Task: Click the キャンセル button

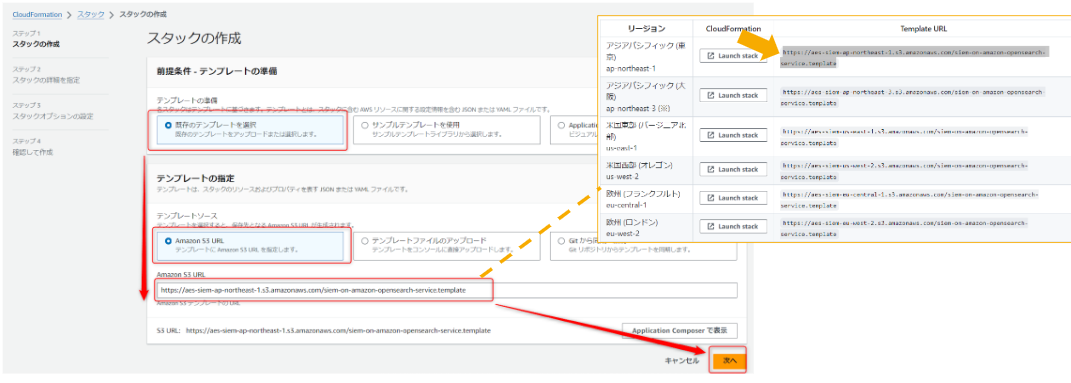Action: (682, 360)
